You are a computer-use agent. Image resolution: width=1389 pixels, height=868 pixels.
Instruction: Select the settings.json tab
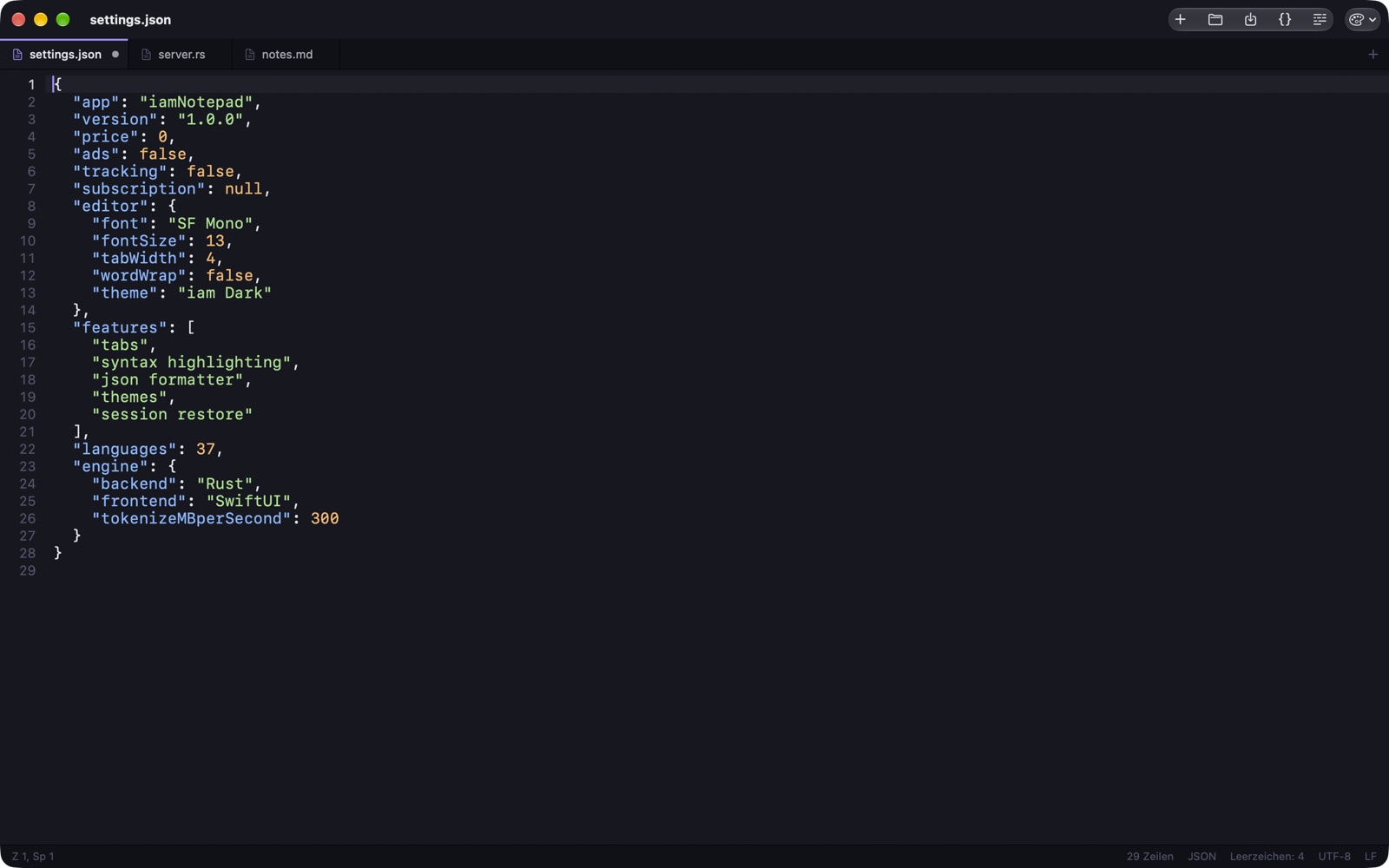(x=65, y=54)
